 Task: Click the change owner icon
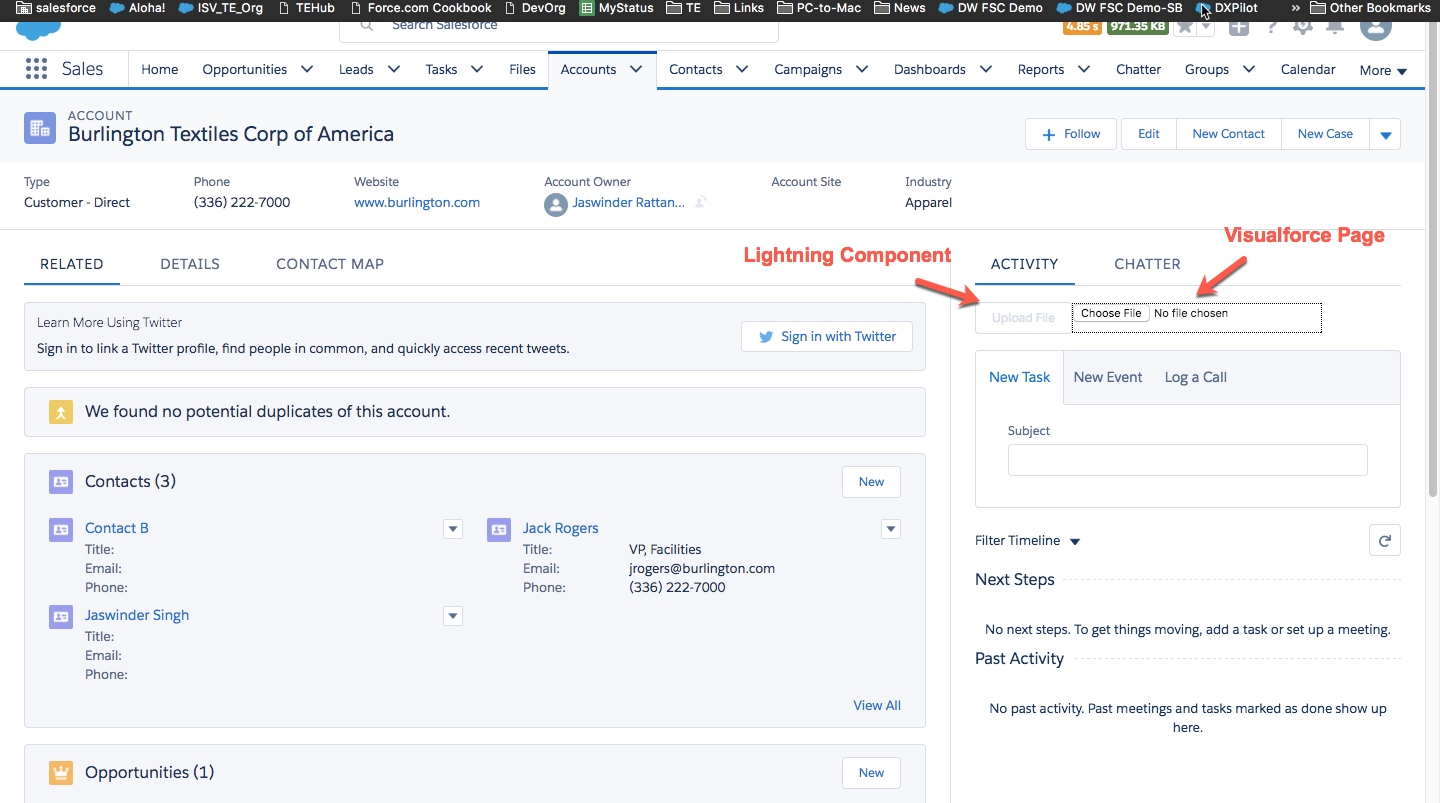coord(701,202)
